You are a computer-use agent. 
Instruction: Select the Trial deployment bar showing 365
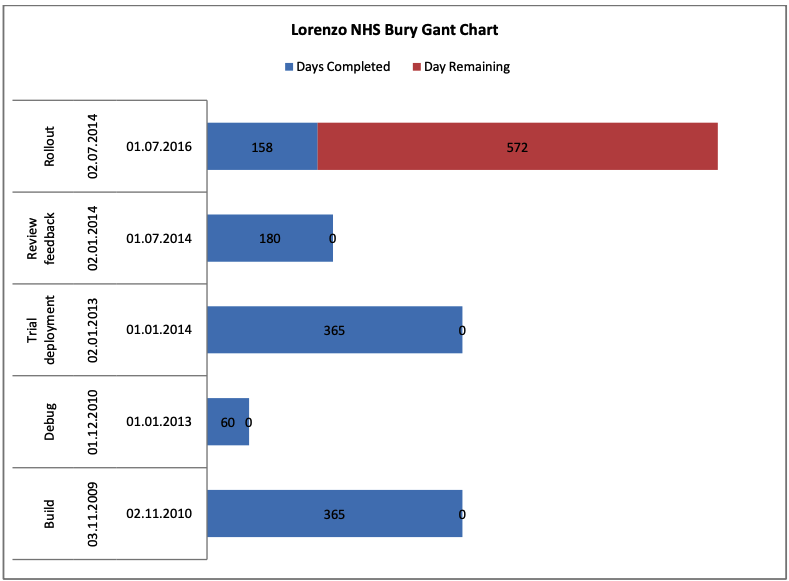click(334, 330)
